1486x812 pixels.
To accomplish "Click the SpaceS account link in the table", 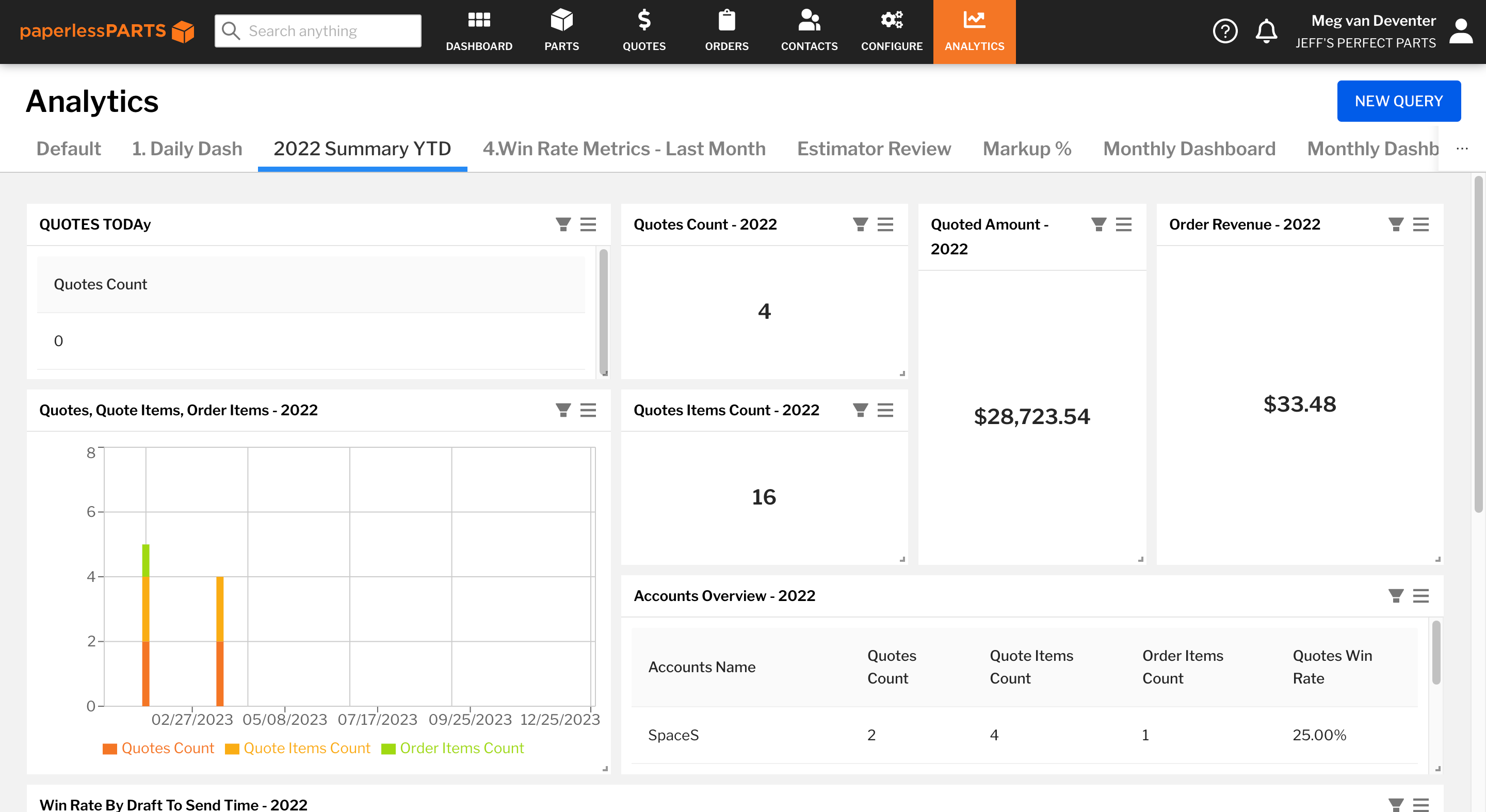I will [x=673, y=735].
